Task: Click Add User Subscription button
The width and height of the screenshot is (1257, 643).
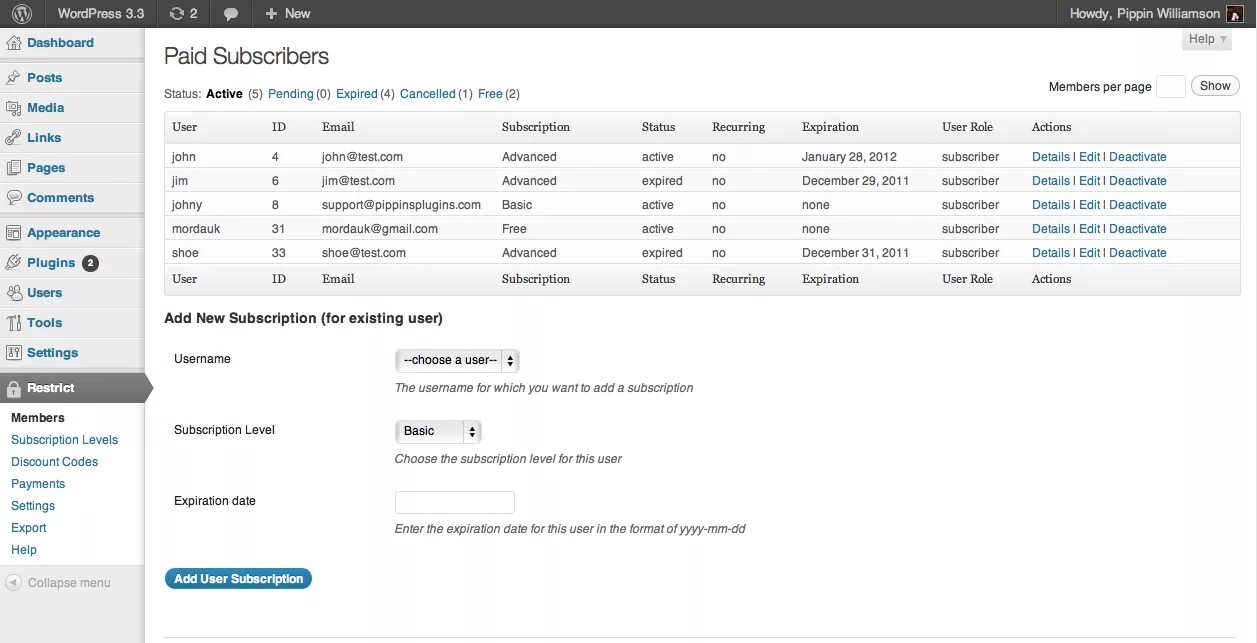Action: pyautogui.click(x=237, y=578)
